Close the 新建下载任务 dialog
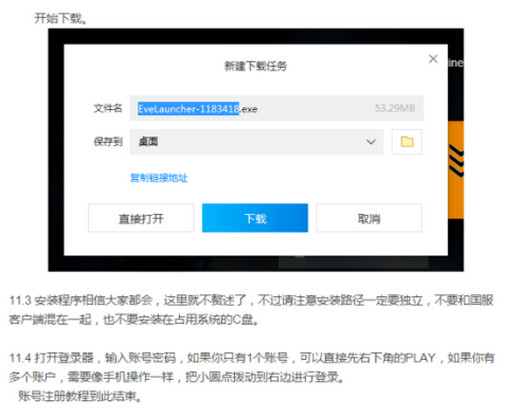The width and height of the screenshot is (520, 417). point(433,59)
